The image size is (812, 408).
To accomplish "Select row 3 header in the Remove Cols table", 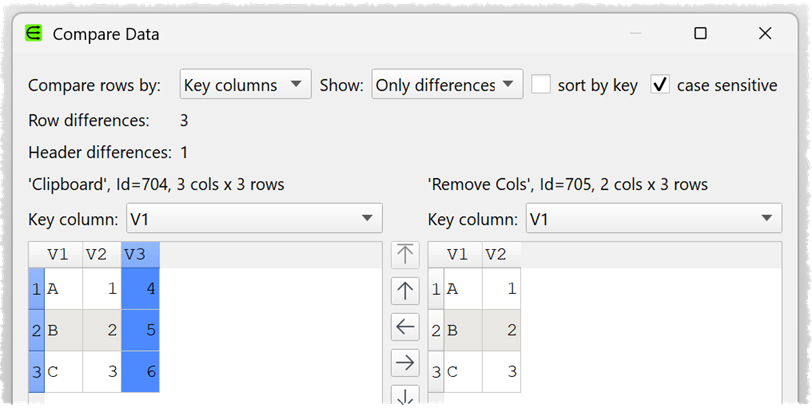I will [436, 372].
